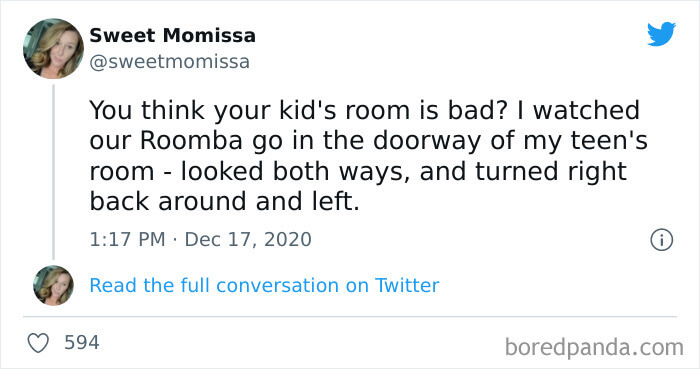The height and width of the screenshot is (369, 700).
Task: Click the boredpanda.com watermark
Action: 594,347
